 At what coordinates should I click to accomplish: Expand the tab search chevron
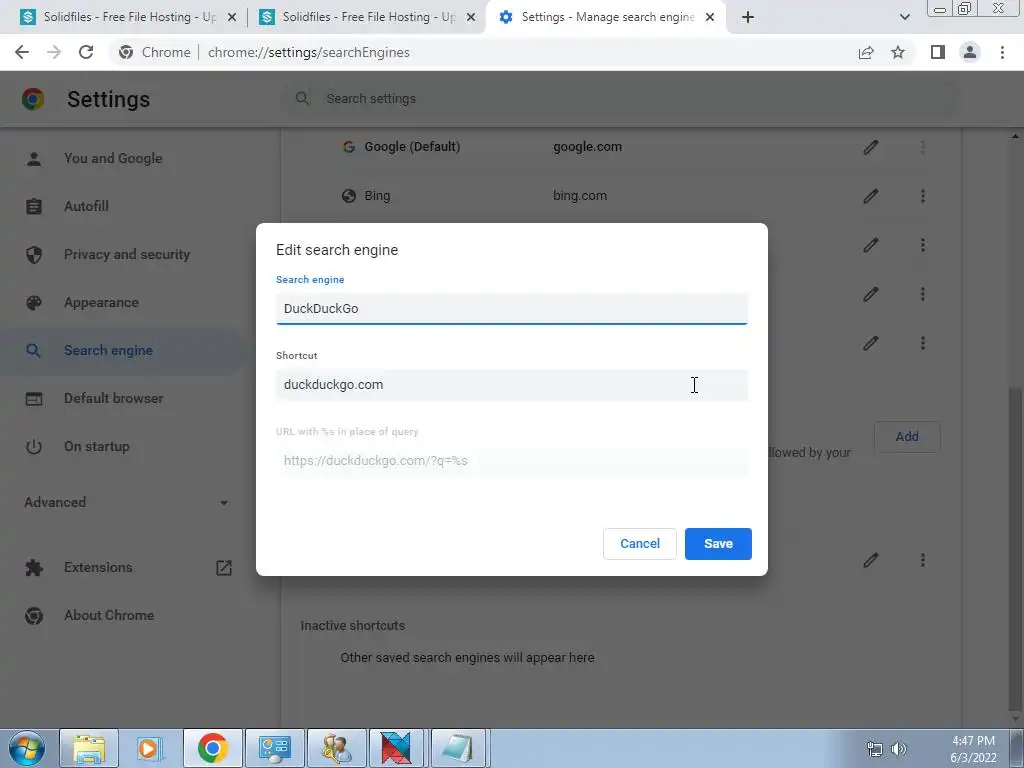click(x=904, y=17)
